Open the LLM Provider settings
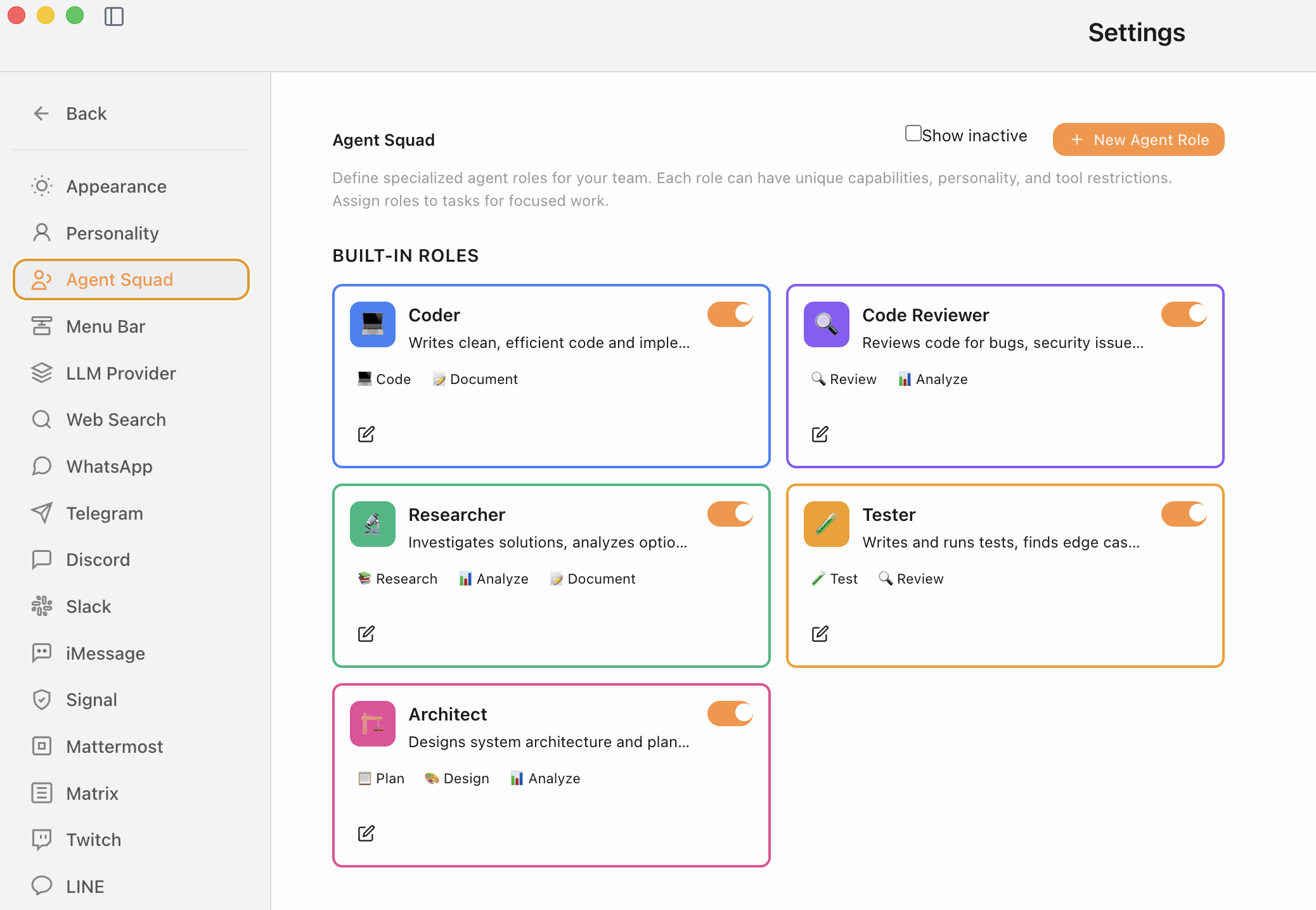The height and width of the screenshot is (910, 1316). (120, 373)
